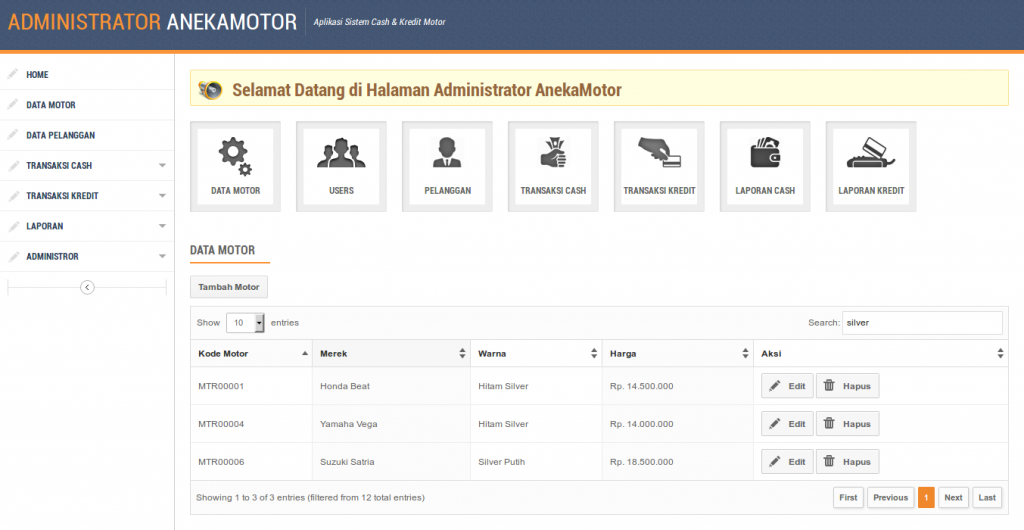Open the Pelanggan person icon tile
The width and height of the screenshot is (1024, 530).
pos(447,166)
